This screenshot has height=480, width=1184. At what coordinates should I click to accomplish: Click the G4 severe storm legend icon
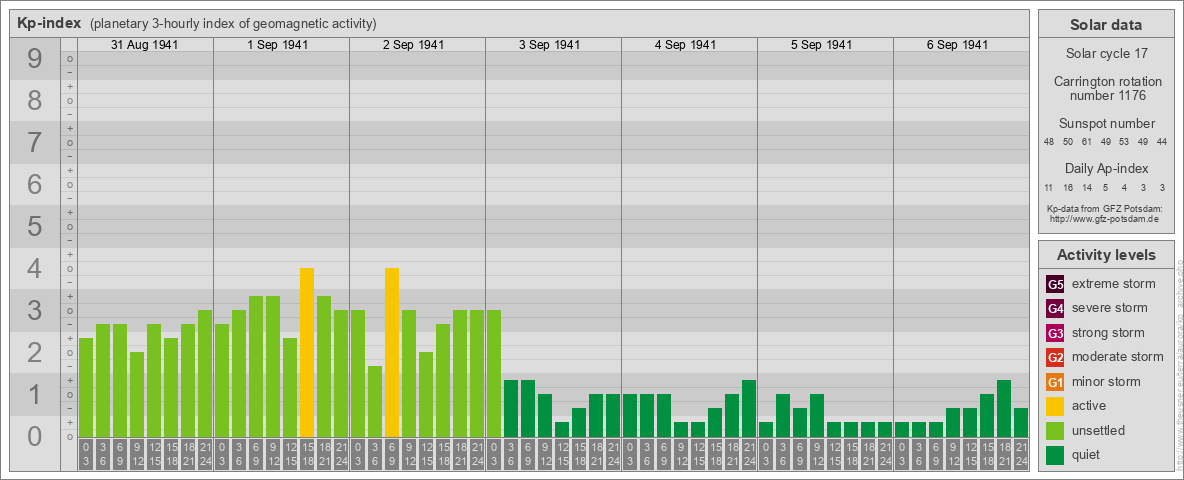(1055, 308)
